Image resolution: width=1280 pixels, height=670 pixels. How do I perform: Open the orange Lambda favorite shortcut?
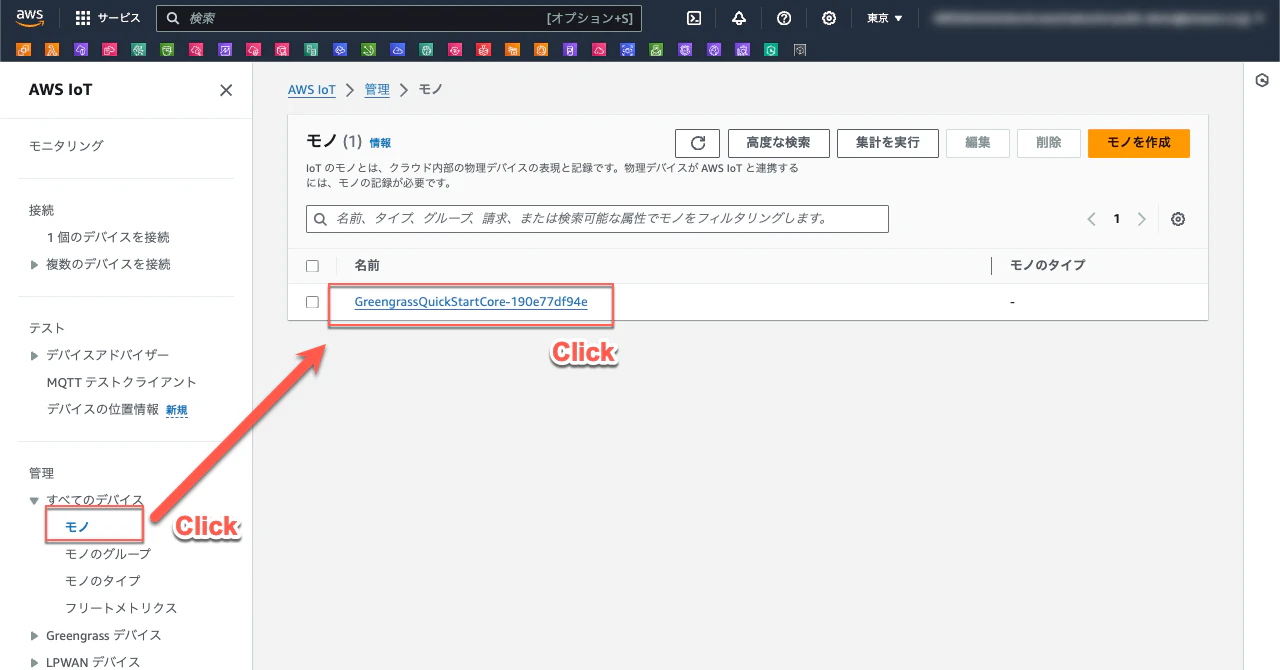coord(52,49)
